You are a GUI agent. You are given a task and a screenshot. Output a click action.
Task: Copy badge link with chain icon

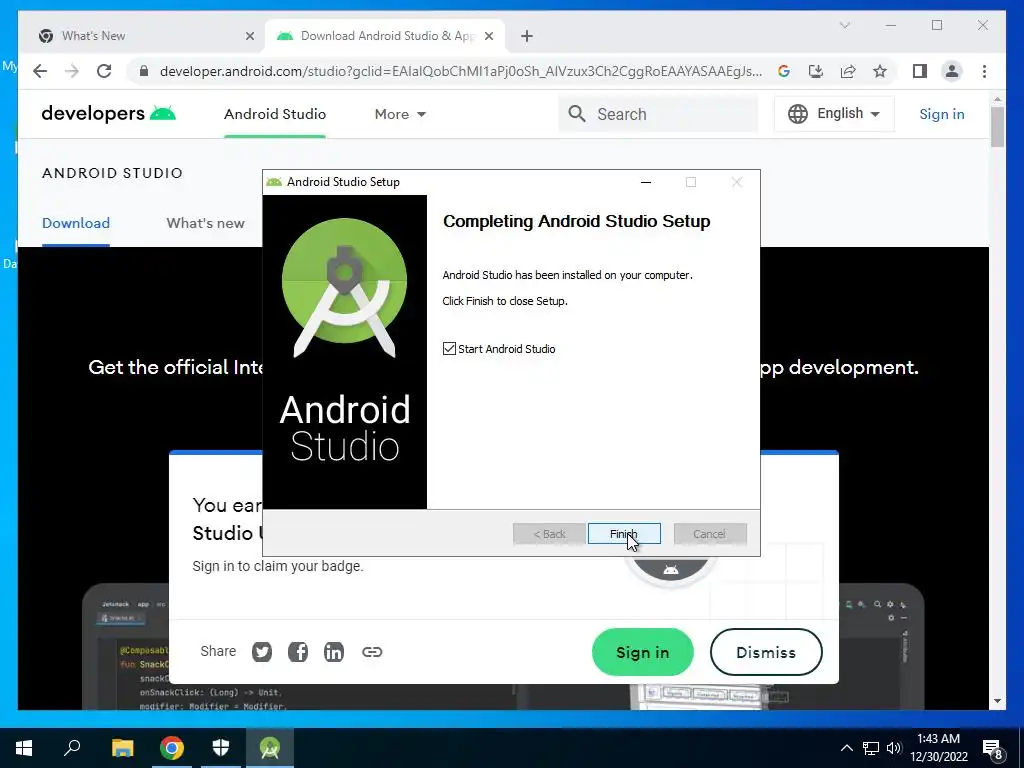pos(372,651)
